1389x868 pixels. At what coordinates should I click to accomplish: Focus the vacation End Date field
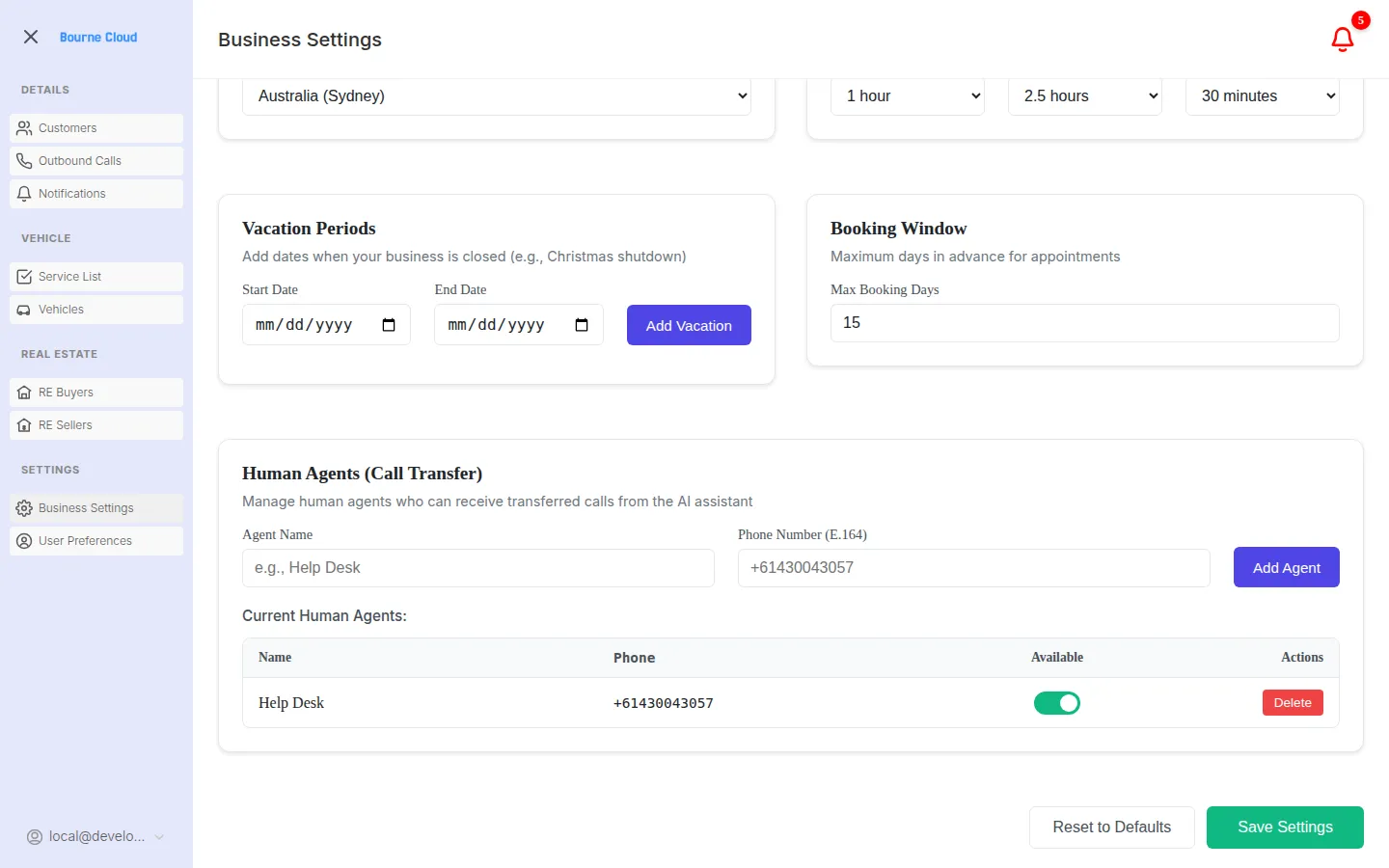pyautogui.click(x=519, y=325)
